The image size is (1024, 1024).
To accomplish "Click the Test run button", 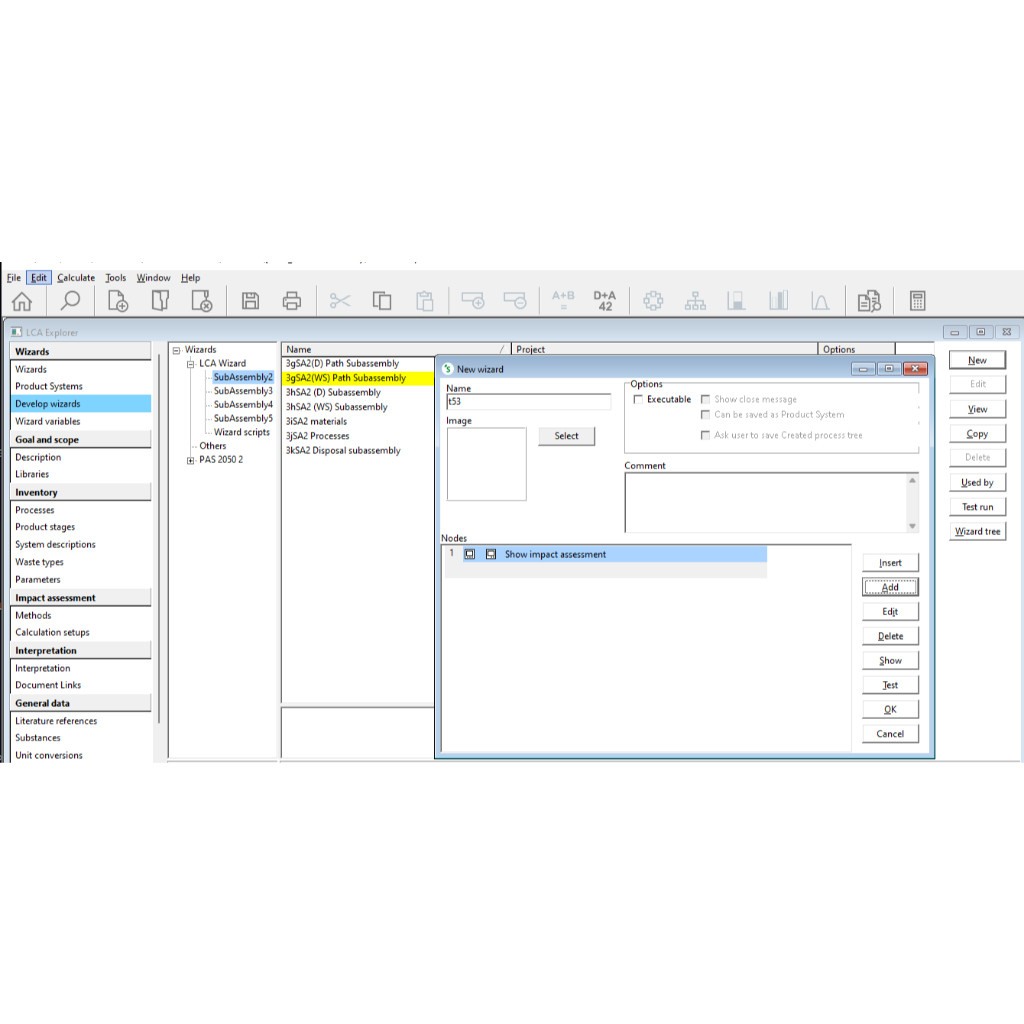I will click(977, 507).
